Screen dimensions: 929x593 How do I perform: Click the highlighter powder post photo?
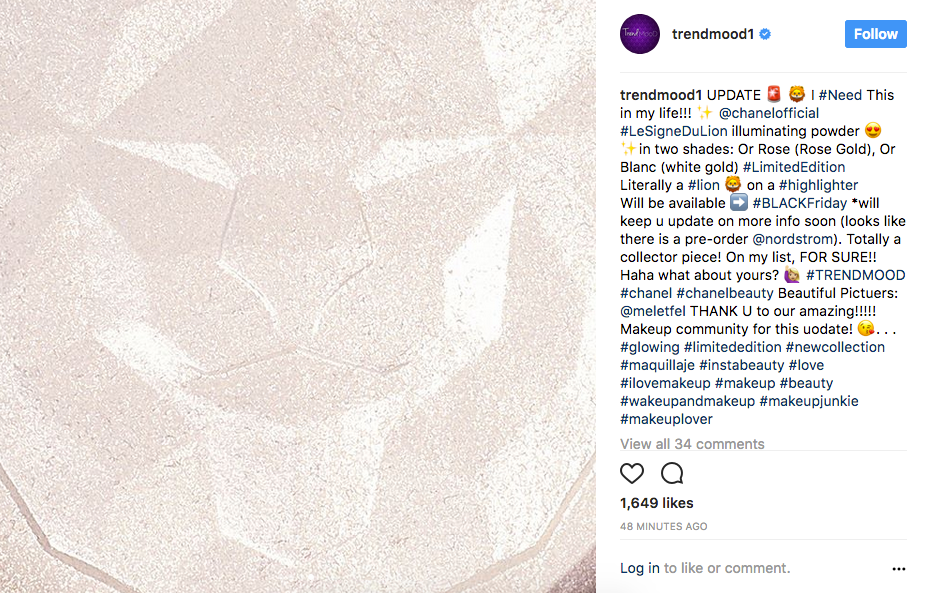(x=298, y=296)
